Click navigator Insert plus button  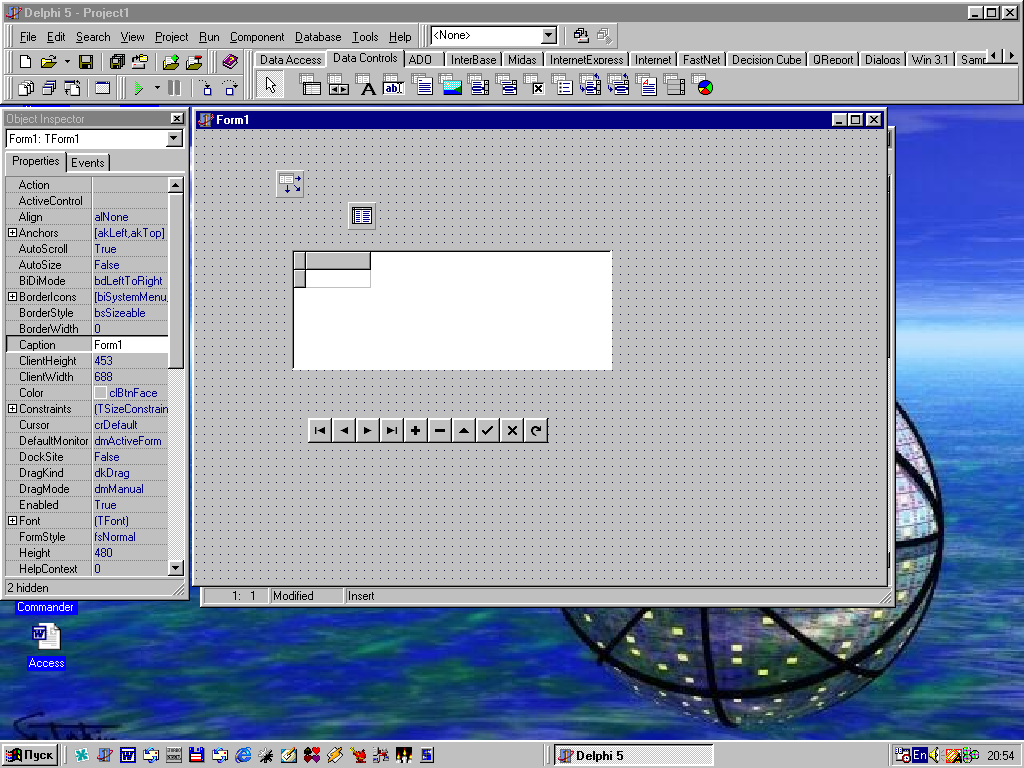click(x=415, y=430)
